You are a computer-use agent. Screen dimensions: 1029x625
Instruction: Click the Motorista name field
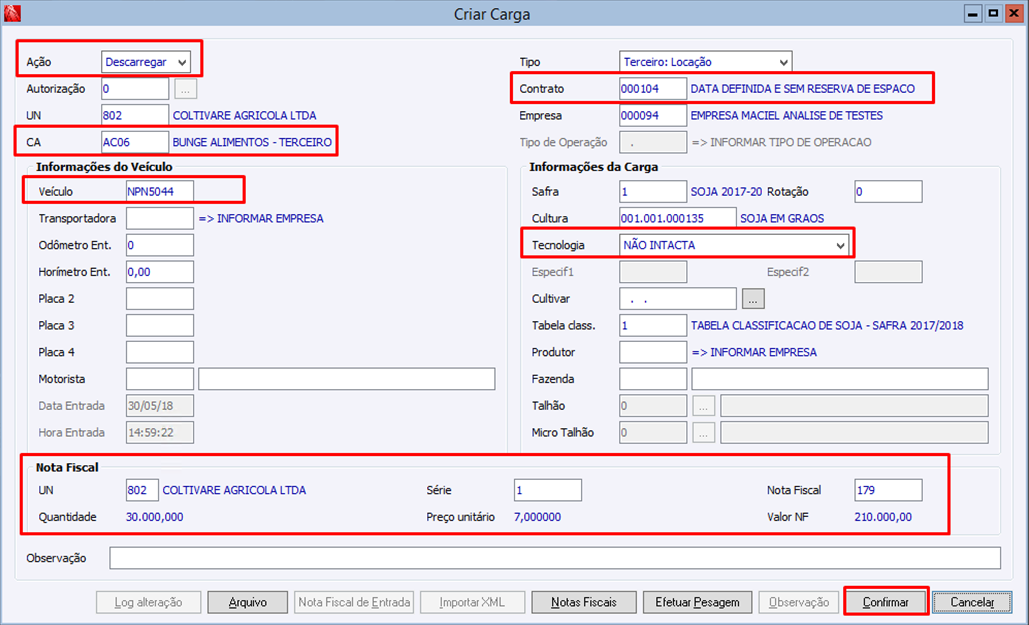346,379
